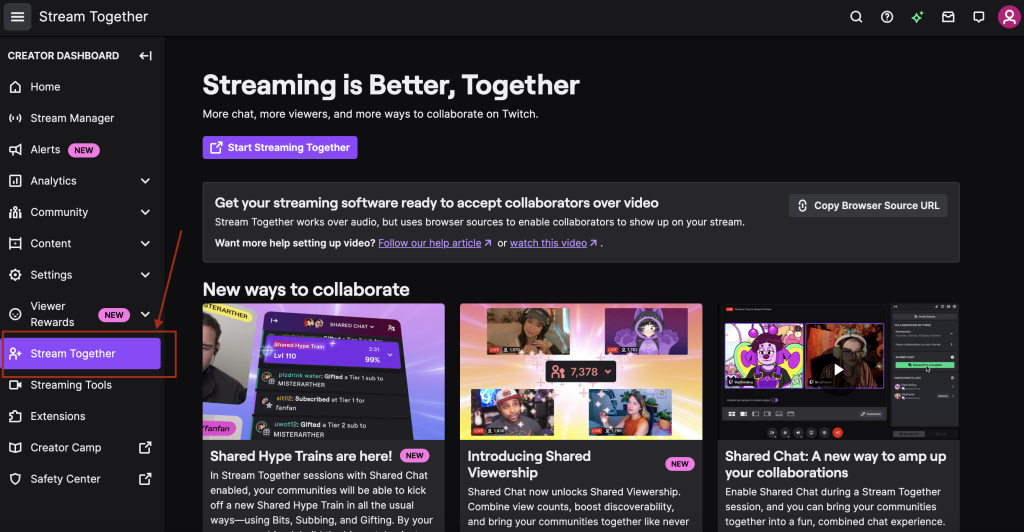Click the Streaming is Better, Together headline
1024x532 pixels.
point(391,85)
